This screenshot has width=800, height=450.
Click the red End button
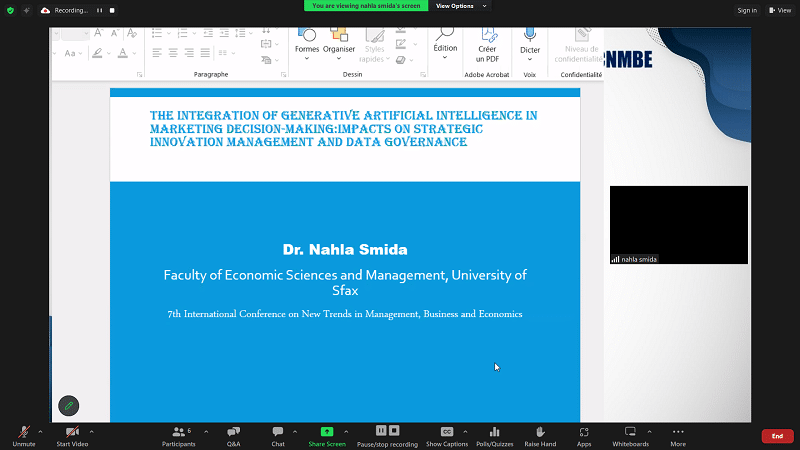coord(777,436)
